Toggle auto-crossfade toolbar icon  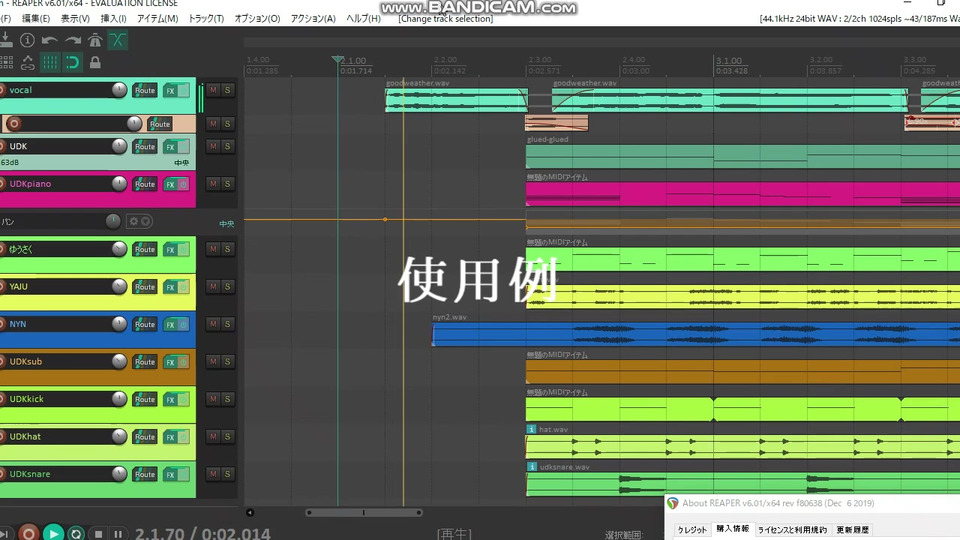118,40
